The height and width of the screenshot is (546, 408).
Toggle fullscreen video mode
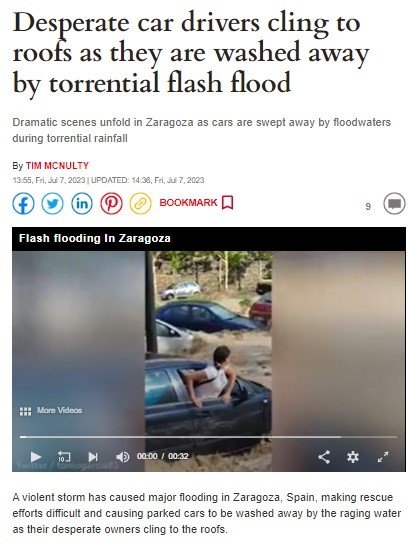tap(383, 457)
